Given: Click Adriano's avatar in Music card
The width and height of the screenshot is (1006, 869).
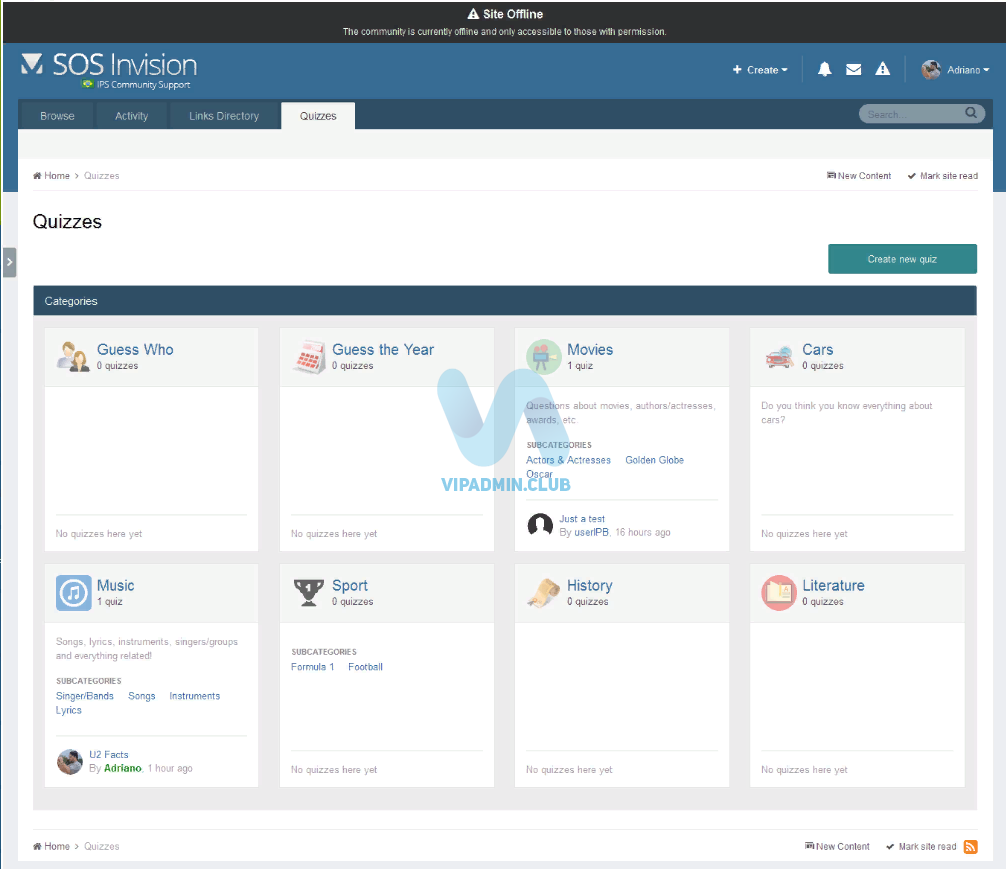Looking at the screenshot, I should [x=70, y=762].
